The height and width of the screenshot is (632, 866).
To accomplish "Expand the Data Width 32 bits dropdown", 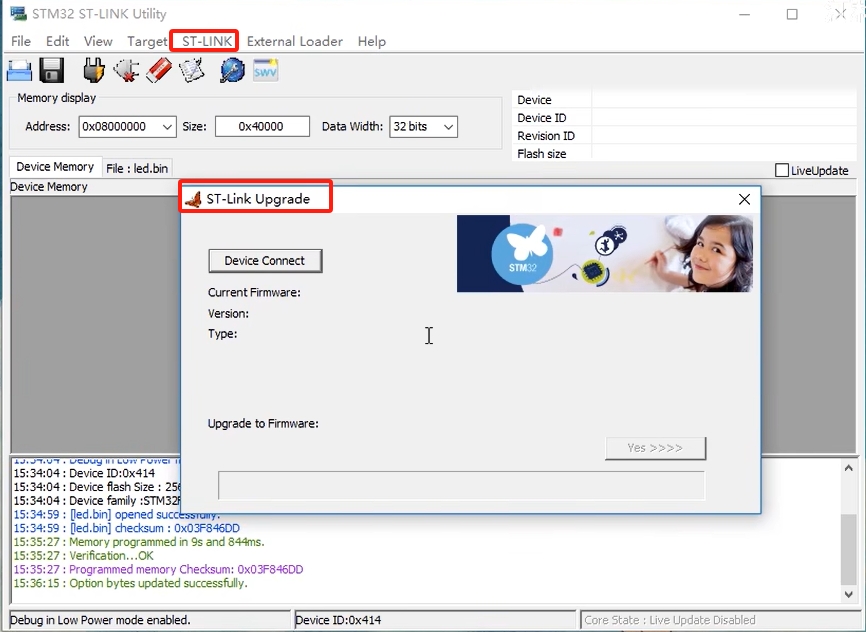I will tap(448, 127).
